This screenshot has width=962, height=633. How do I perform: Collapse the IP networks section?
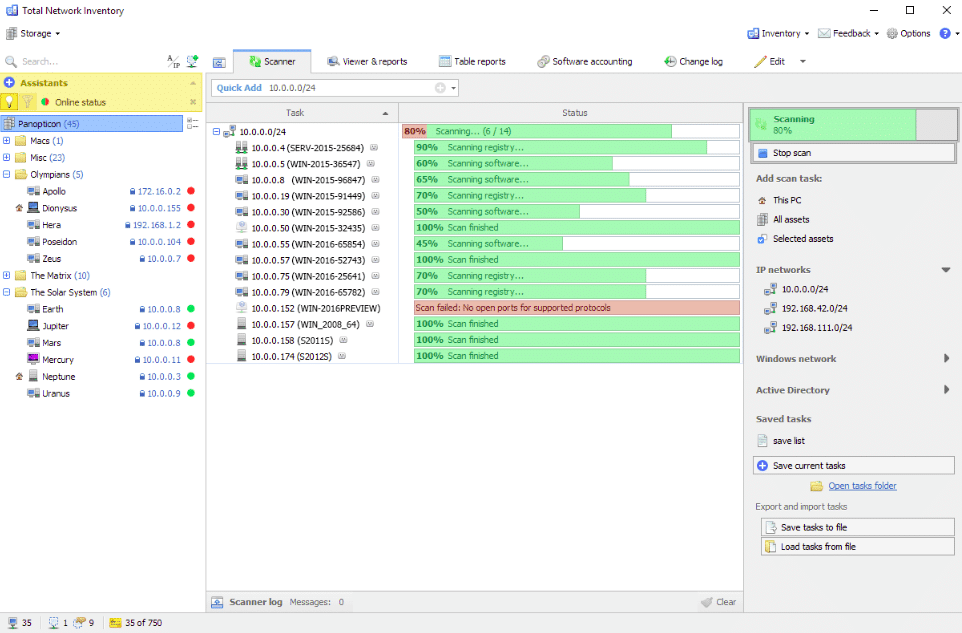945,270
